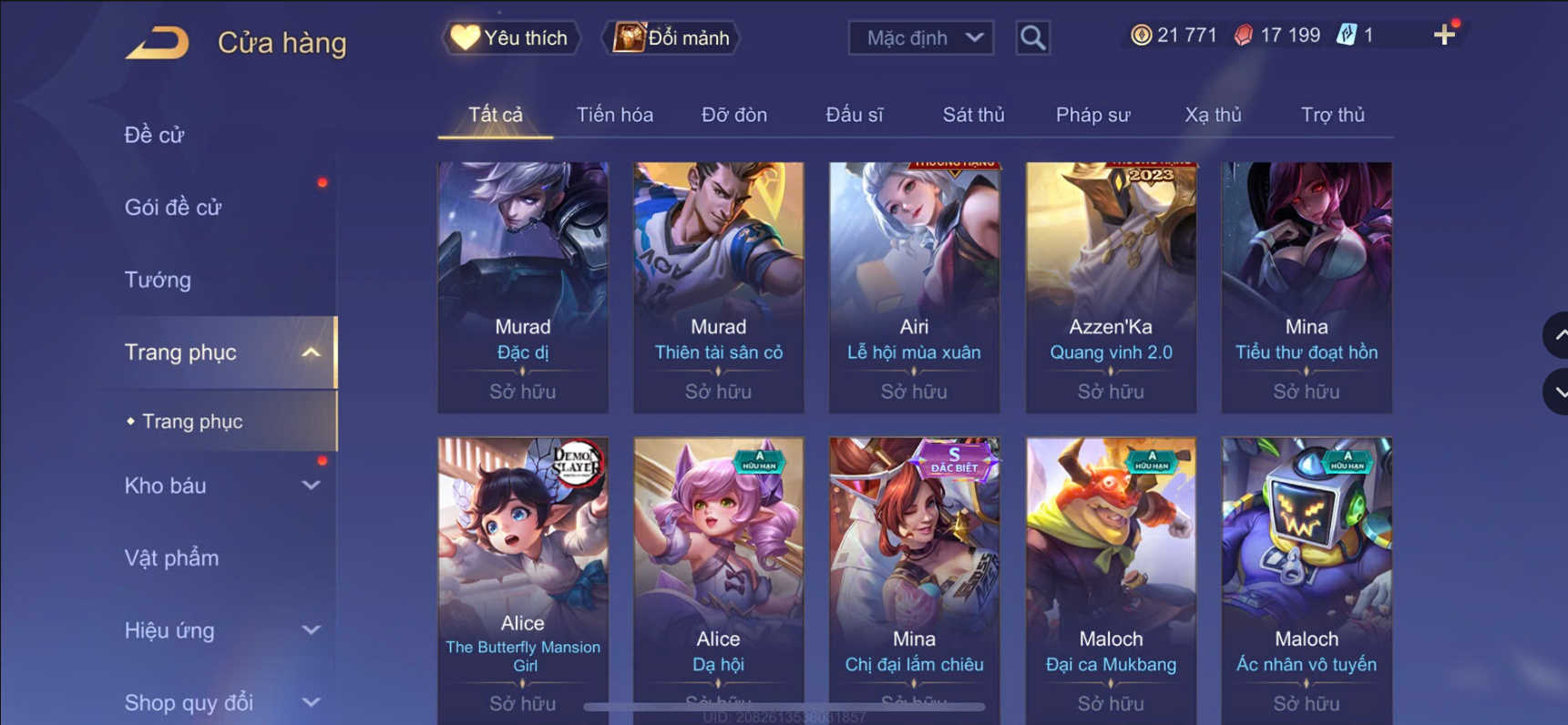Click the gold coin balance icon

1141,35
